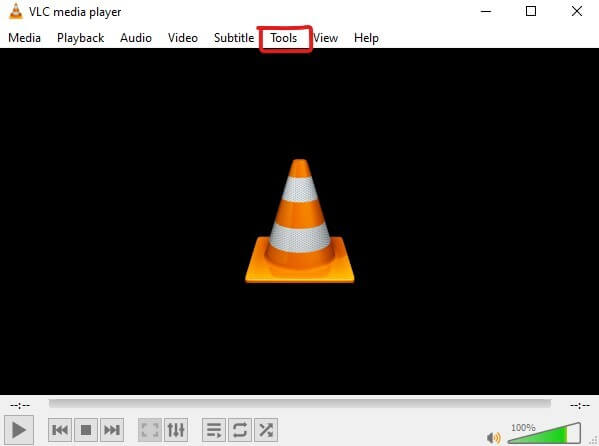Stop playback with the square Stop button
The height and width of the screenshot is (446, 599).
click(x=86, y=430)
